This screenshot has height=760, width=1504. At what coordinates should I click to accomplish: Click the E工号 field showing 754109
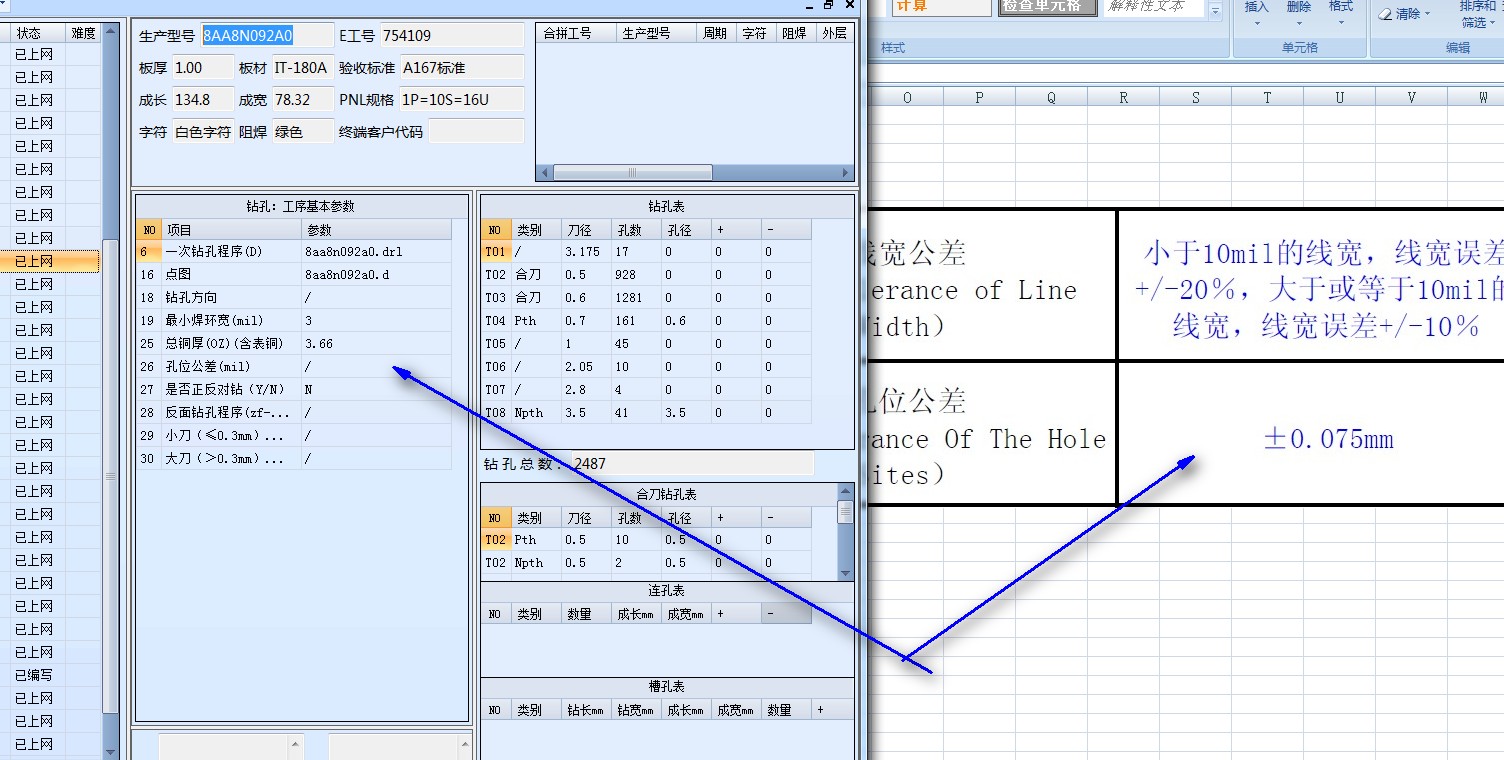(452, 35)
